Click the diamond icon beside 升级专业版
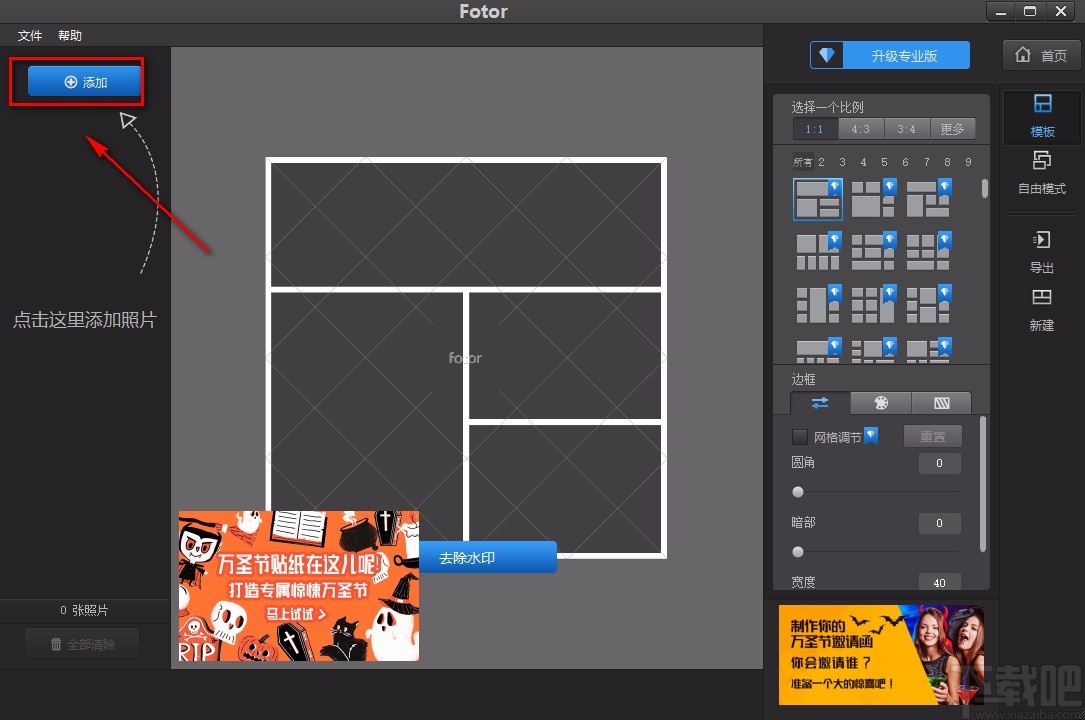Viewport: 1085px width, 720px height. 827,55
